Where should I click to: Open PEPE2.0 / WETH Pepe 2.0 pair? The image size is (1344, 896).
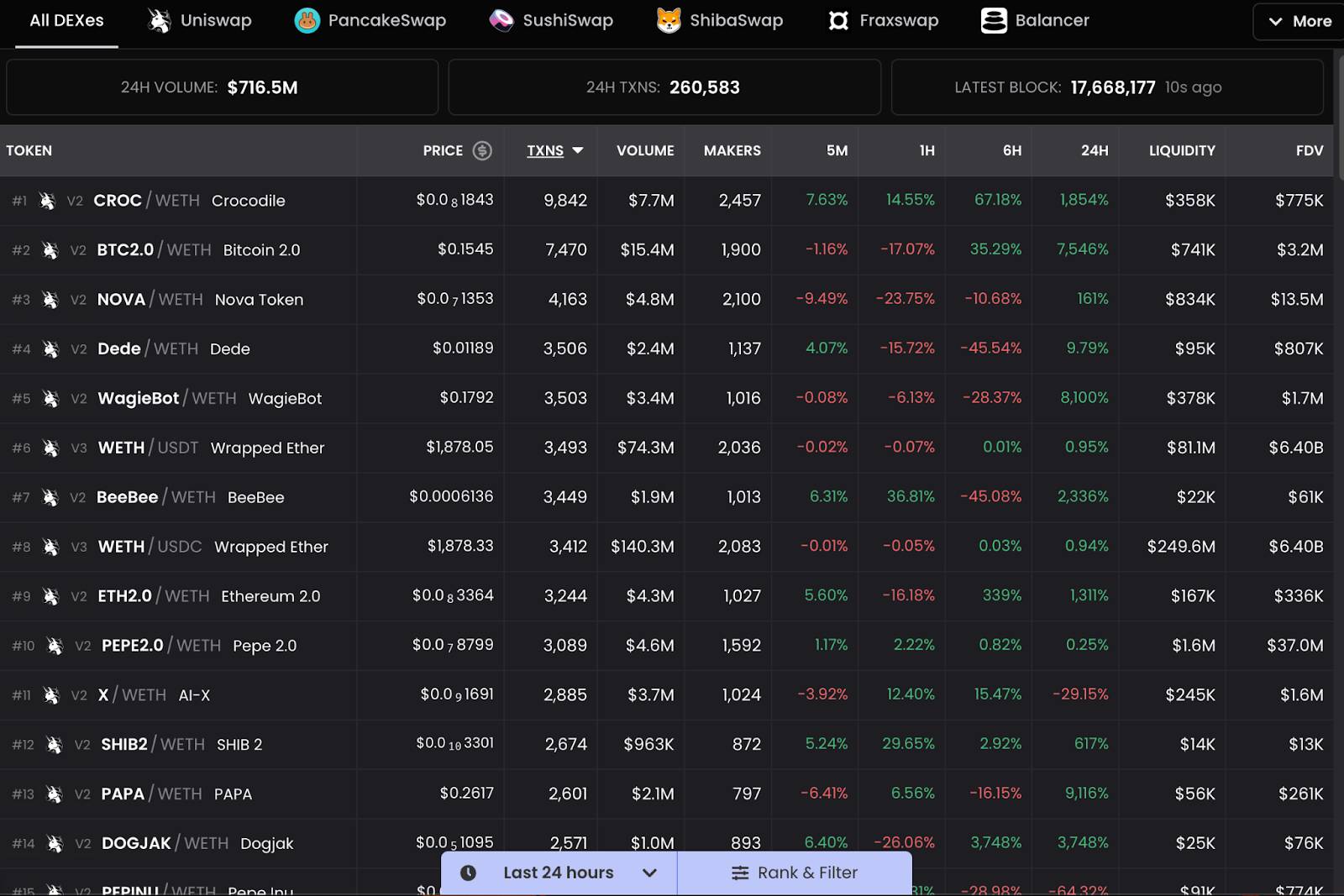667,647
